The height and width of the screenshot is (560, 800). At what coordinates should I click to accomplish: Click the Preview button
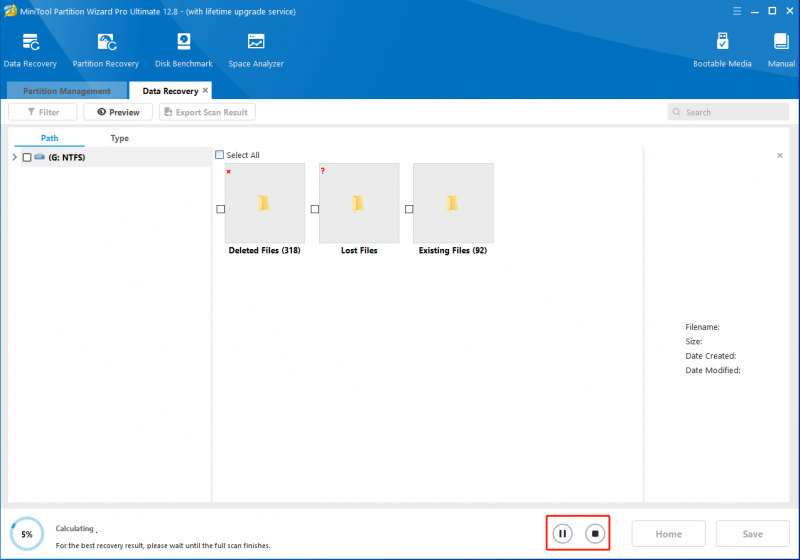tap(118, 112)
